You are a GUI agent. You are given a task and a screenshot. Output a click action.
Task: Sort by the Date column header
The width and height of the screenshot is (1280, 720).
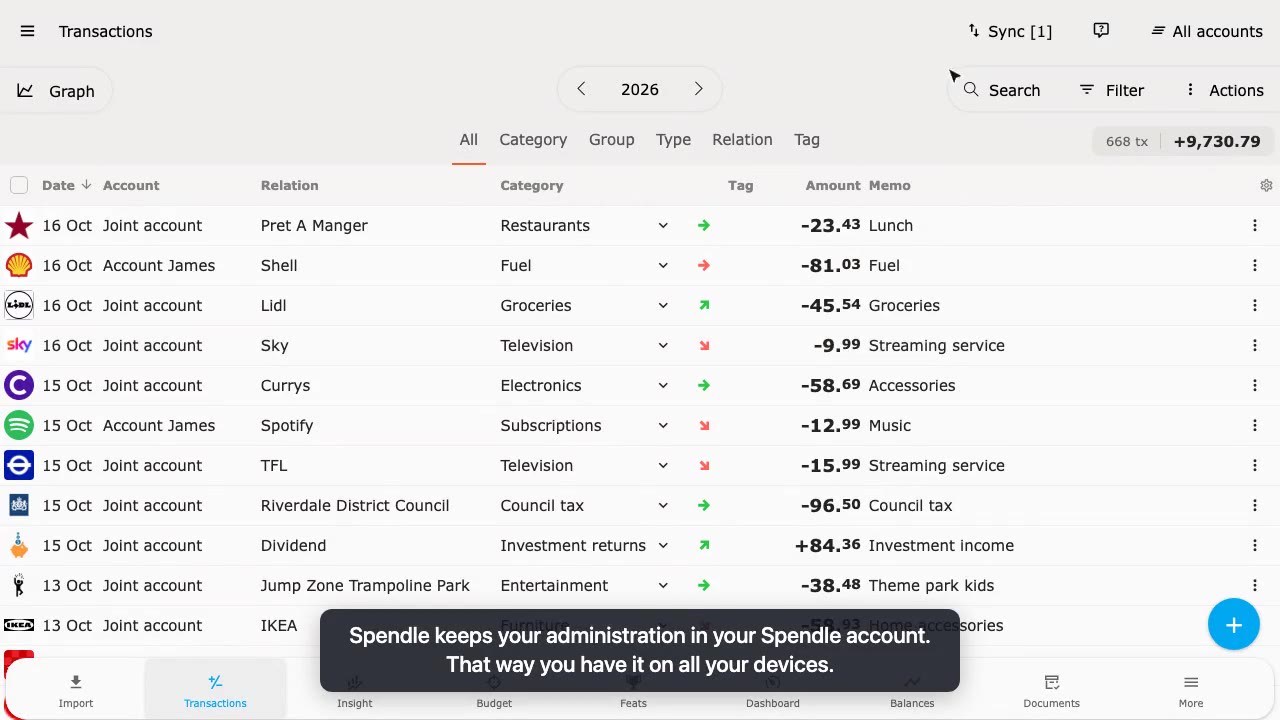(66, 185)
